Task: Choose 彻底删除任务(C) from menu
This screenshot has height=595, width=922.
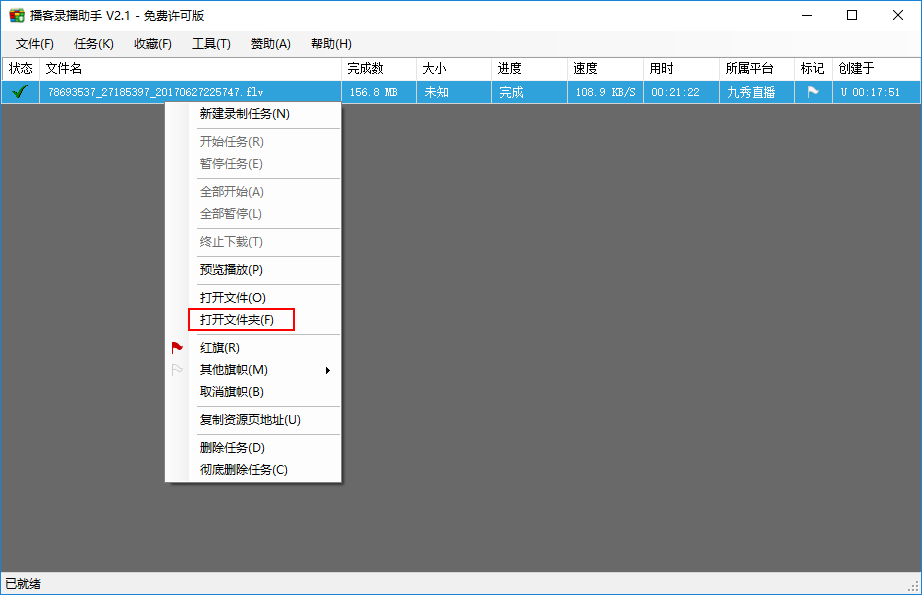Action: click(x=244, y=470)
